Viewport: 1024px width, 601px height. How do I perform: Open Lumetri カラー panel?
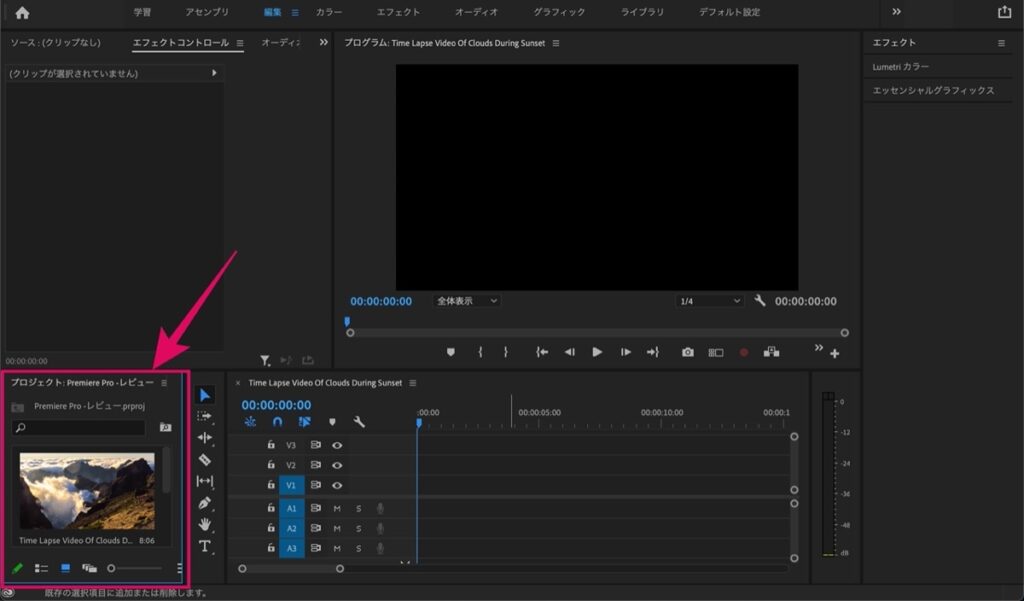[x=901, y=67]
